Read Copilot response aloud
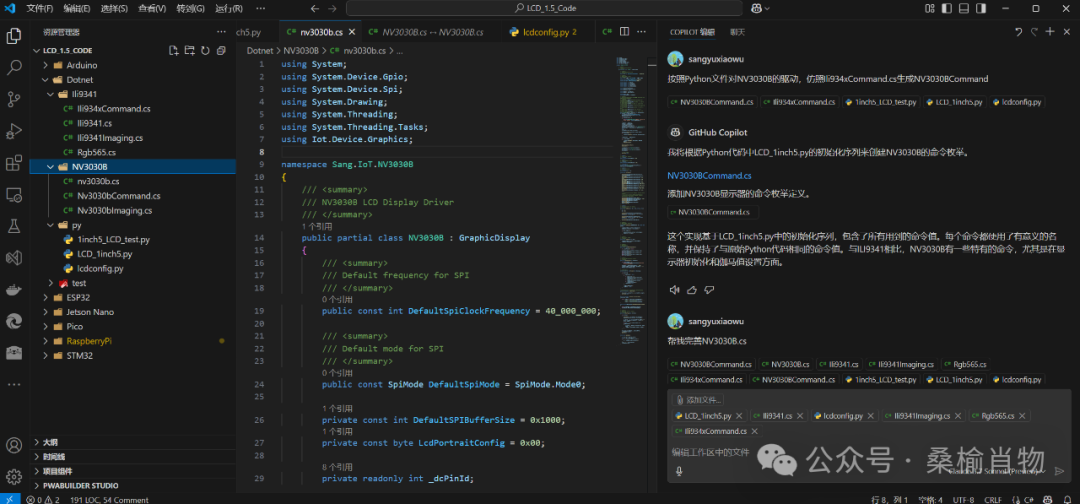 pos(675,290)
